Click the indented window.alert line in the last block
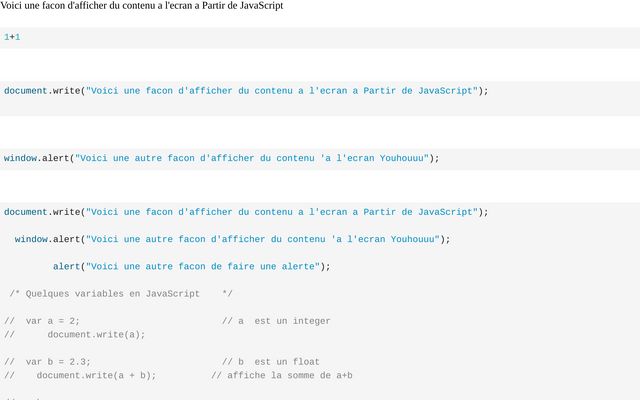The height and width of the screenshot is (400, 640). [x=232, y=239]
